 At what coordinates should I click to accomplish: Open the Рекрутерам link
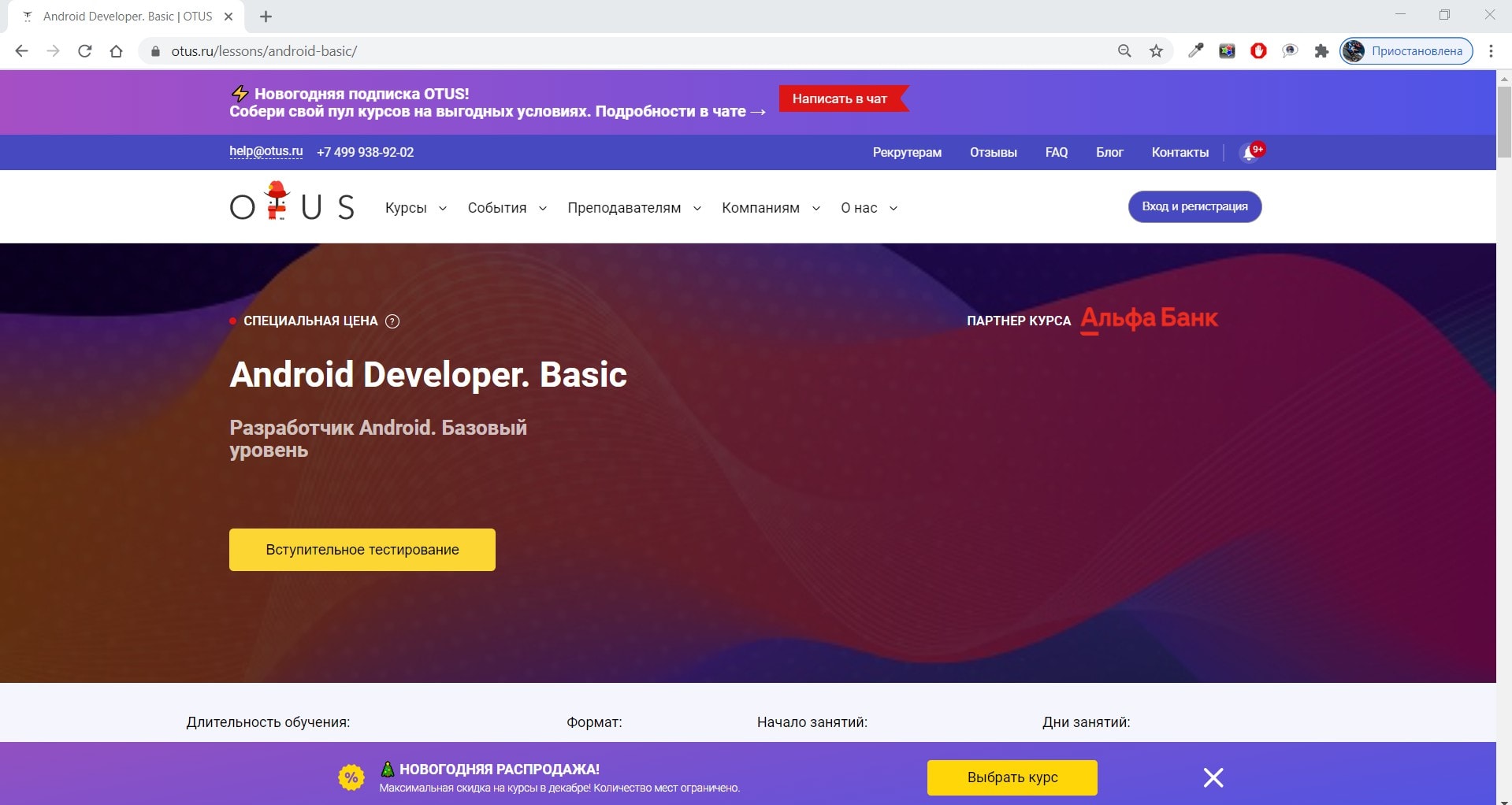[907, 152]
